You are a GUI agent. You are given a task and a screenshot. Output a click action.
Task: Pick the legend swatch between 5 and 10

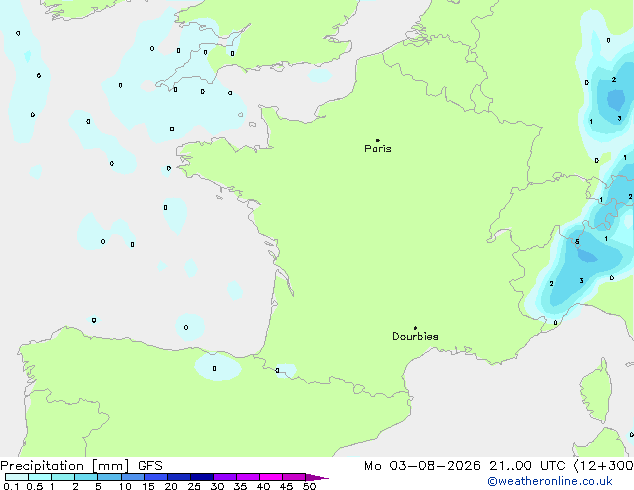(109, 477)
